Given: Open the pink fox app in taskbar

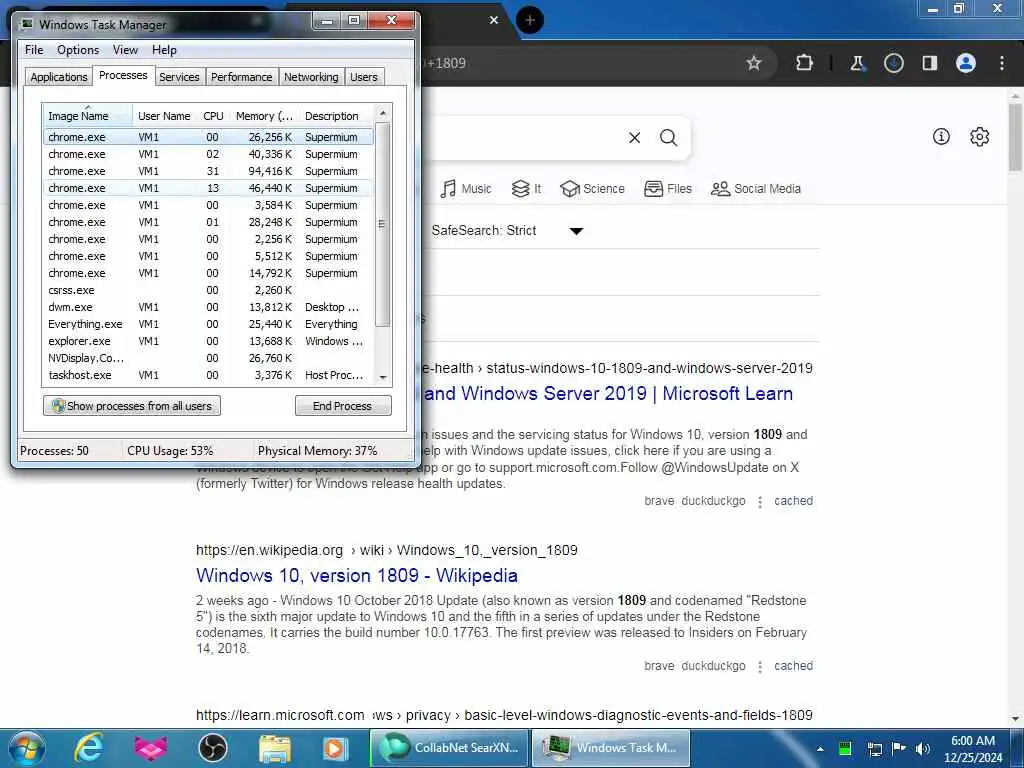Looking at the screenshot, I should tap(150, 748).
